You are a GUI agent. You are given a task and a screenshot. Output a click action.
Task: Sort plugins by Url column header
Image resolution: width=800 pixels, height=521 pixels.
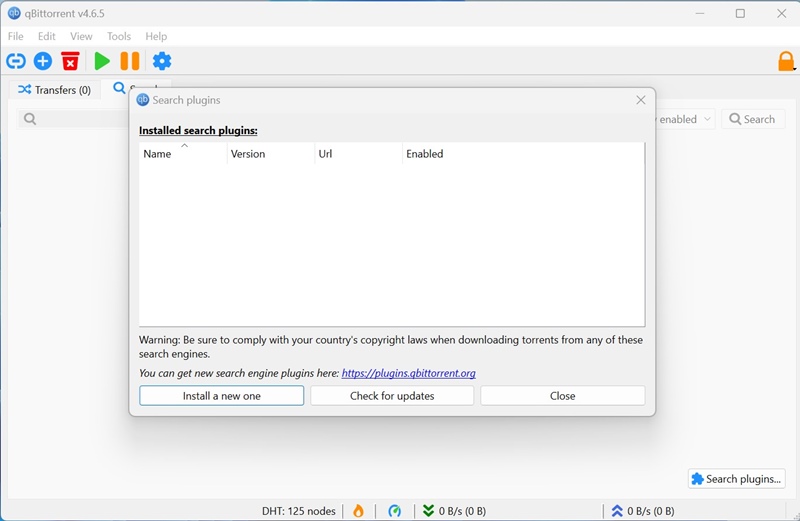coord(358,154)
